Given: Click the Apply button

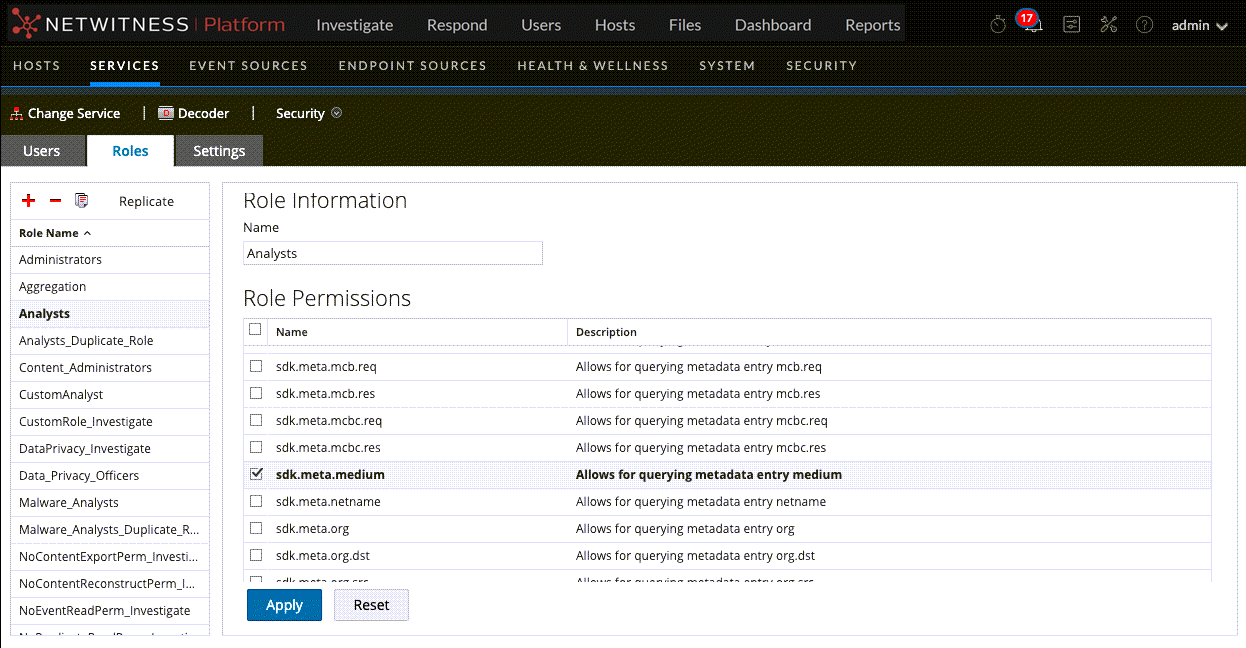Looking at the screenshot, I should point(284,605).
